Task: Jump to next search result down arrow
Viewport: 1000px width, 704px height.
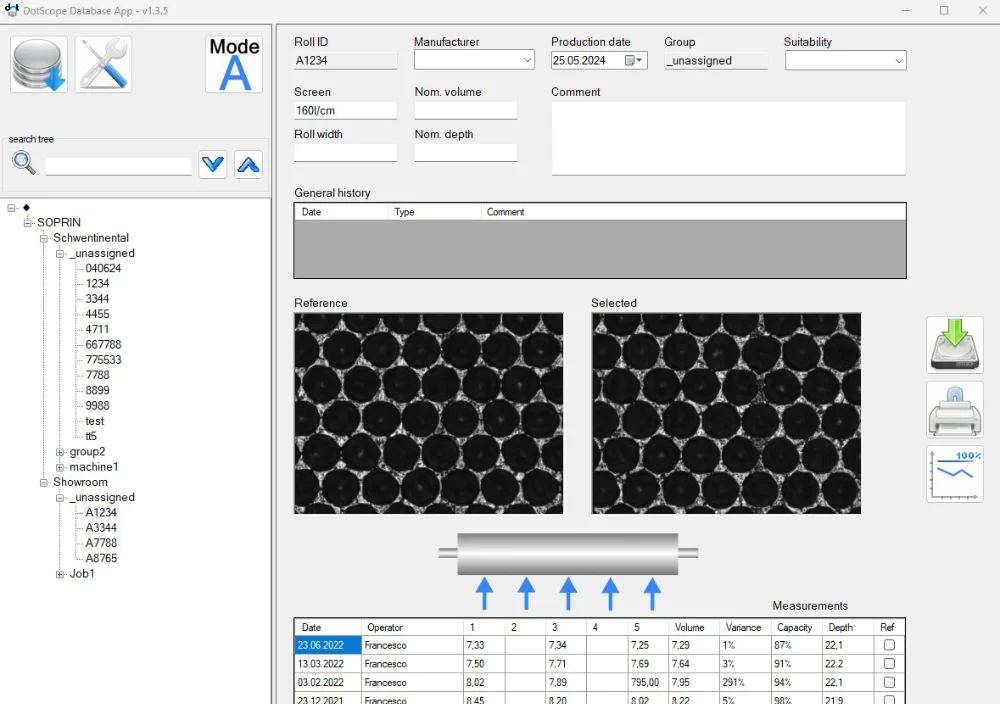Action: click(212, 165)
